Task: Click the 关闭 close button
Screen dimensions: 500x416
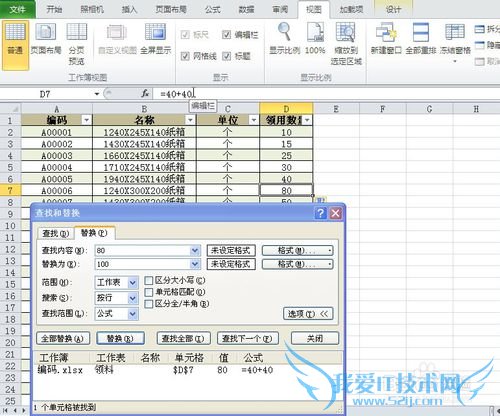Action: coord(315,339)
